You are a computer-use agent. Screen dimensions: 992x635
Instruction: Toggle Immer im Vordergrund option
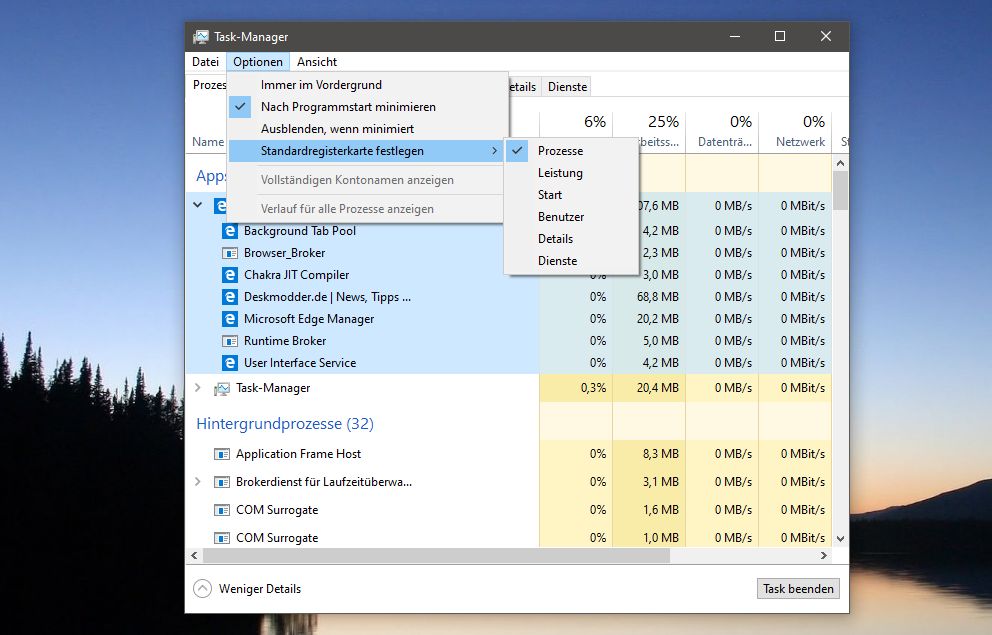[368, 85]
